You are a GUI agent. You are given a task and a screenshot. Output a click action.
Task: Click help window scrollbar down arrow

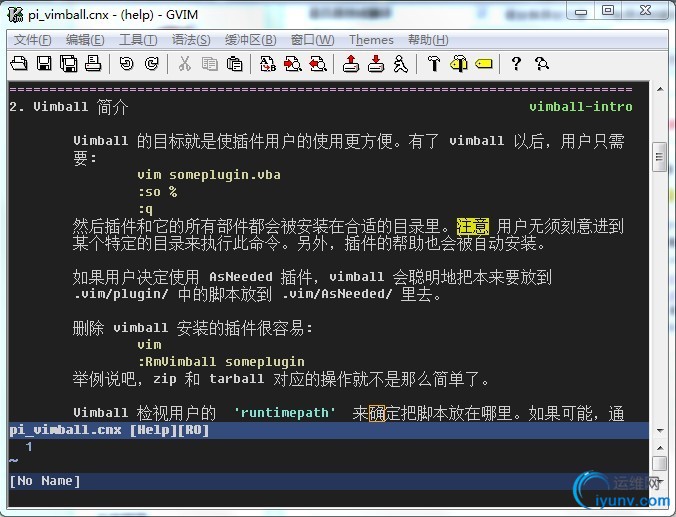coord(660,430)
